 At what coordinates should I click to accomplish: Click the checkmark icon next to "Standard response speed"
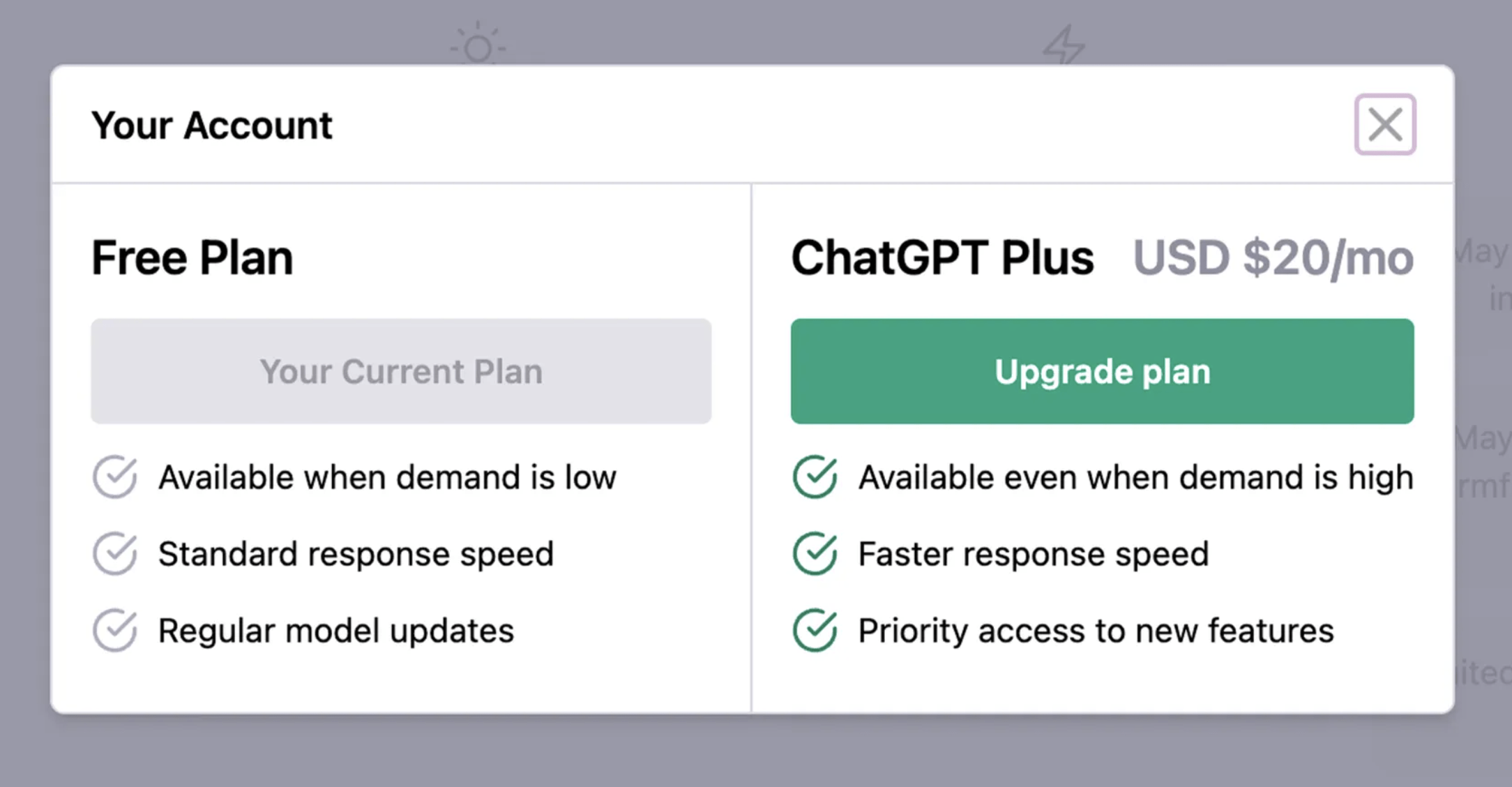tap(114, 554)
